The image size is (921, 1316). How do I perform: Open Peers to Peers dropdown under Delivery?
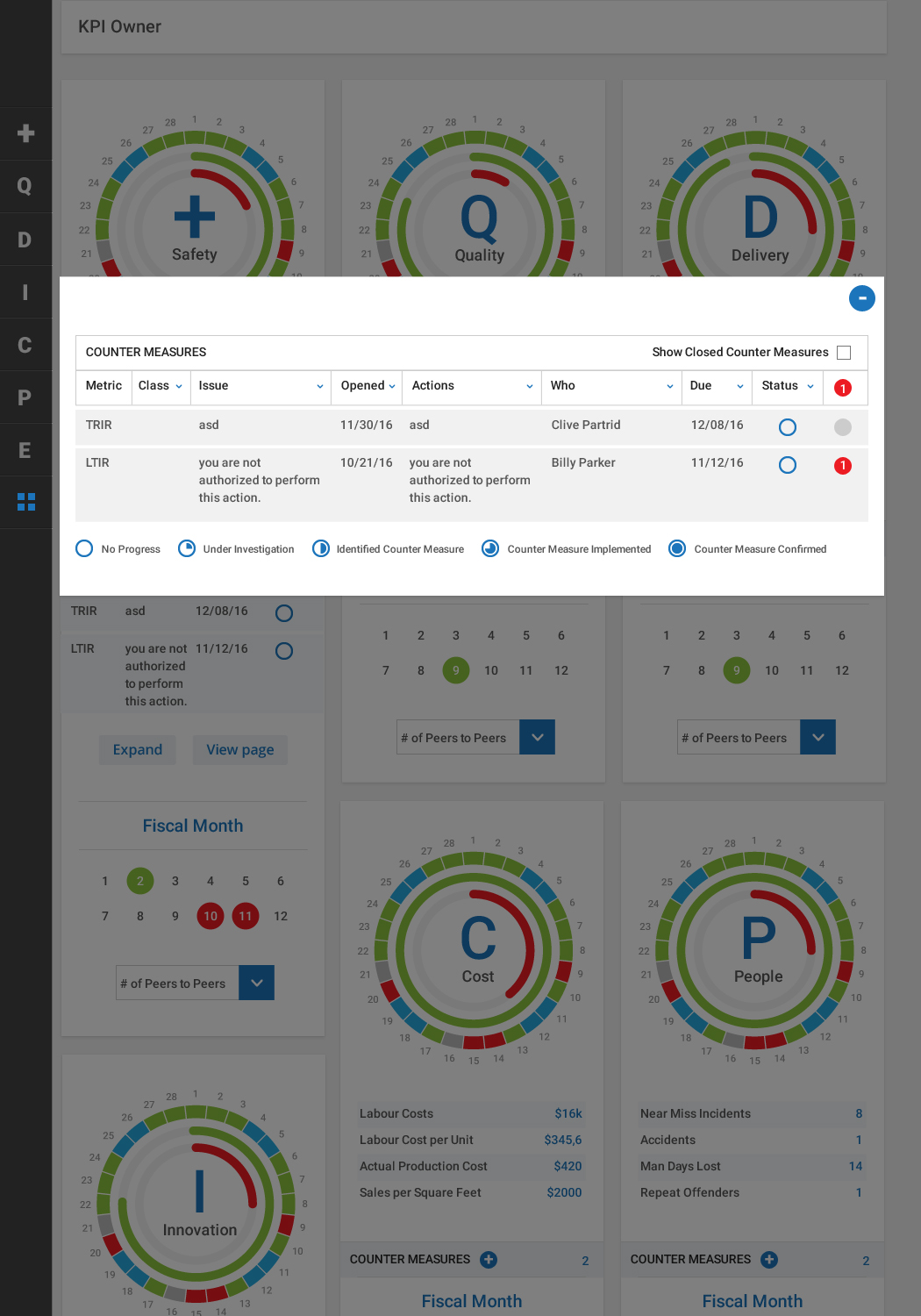[x=817, y=737]
